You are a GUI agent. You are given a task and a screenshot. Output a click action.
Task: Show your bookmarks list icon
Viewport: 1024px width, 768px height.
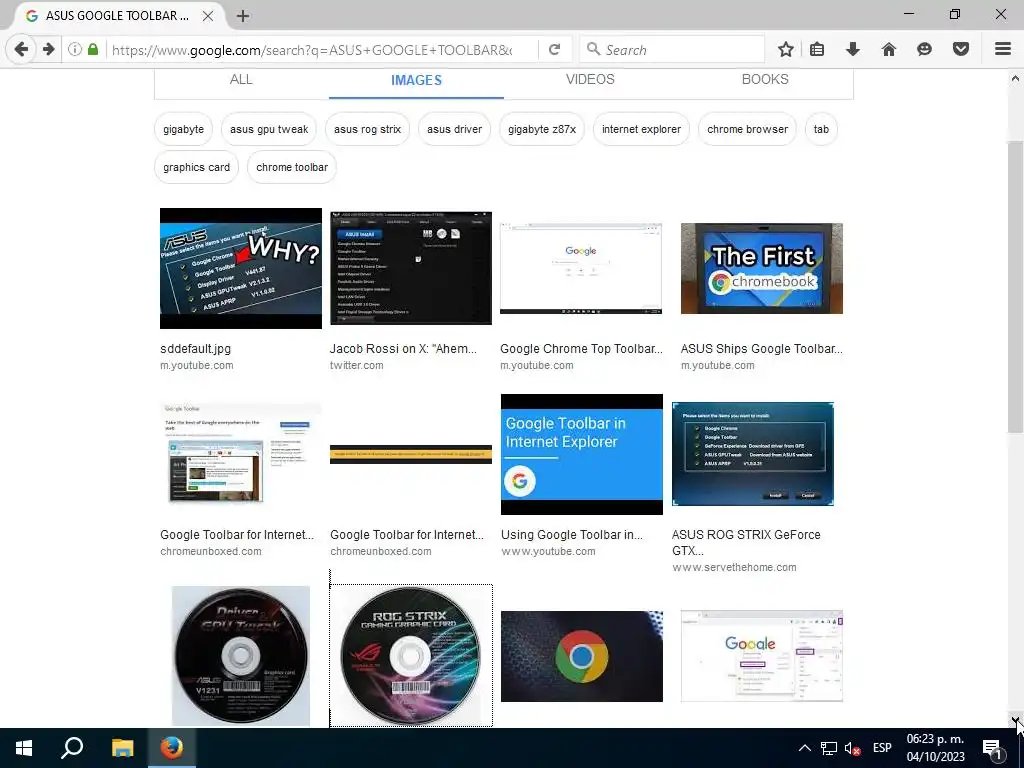817,49
